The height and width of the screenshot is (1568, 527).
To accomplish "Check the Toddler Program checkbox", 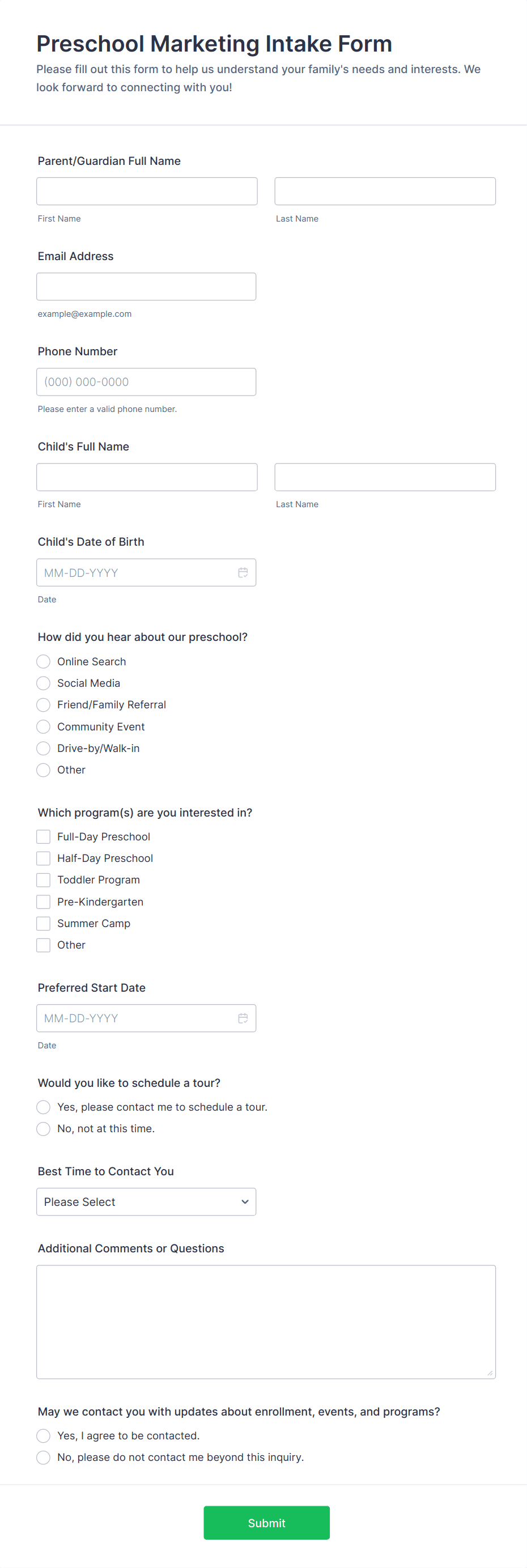I will [x=43, y=879].
